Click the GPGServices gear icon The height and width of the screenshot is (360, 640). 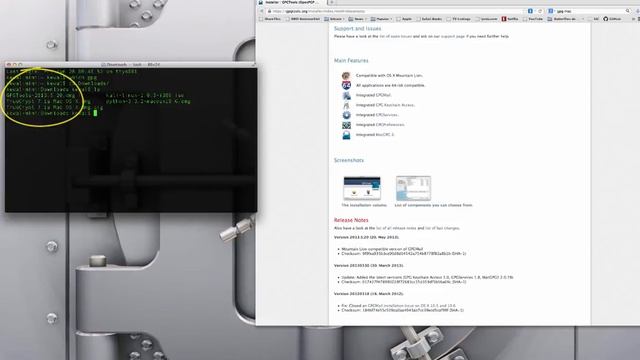pos(346,115)
